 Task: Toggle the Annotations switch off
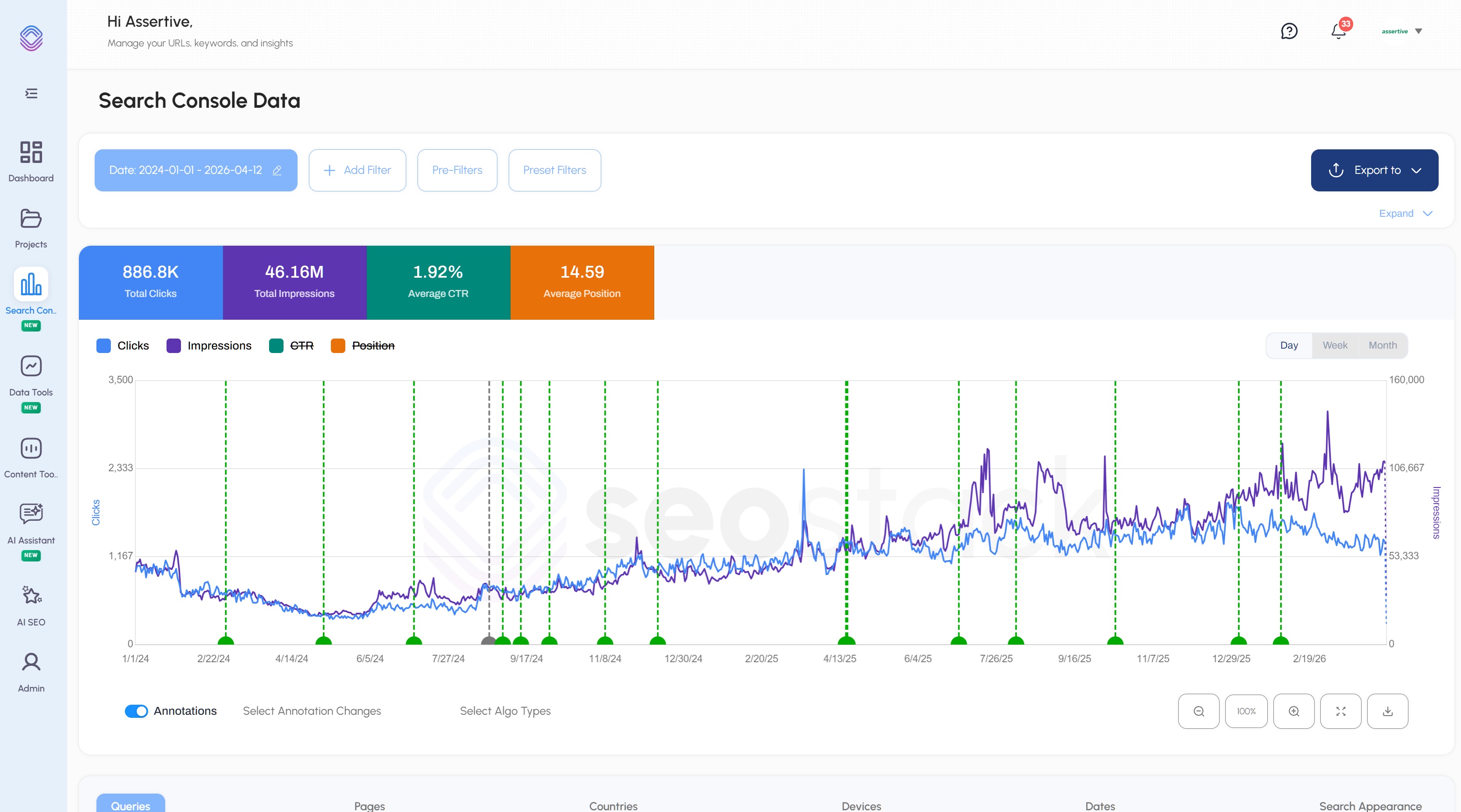(136, 711)
